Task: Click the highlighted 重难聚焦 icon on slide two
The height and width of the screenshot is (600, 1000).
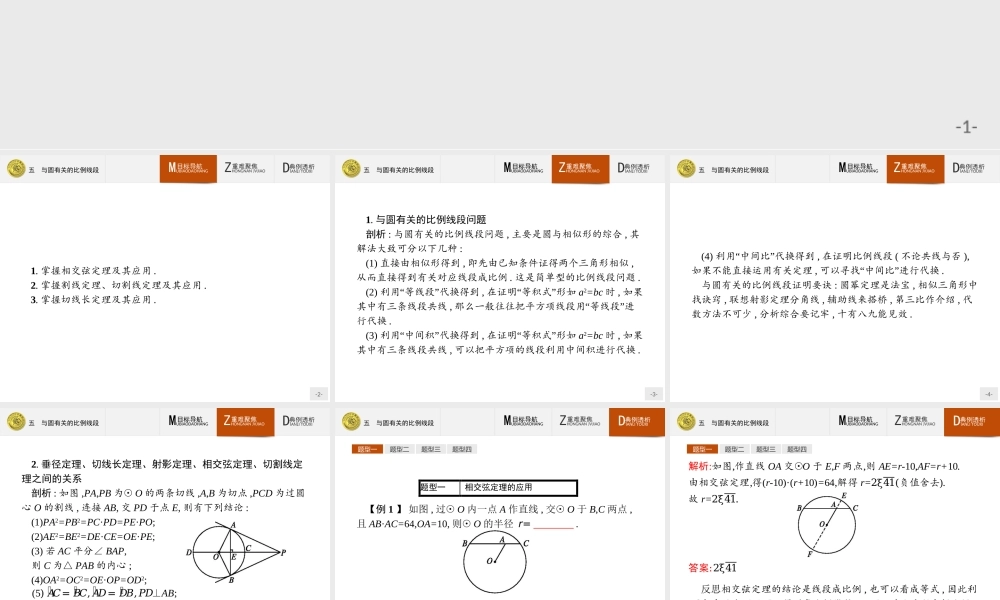Action: point(581,168)
